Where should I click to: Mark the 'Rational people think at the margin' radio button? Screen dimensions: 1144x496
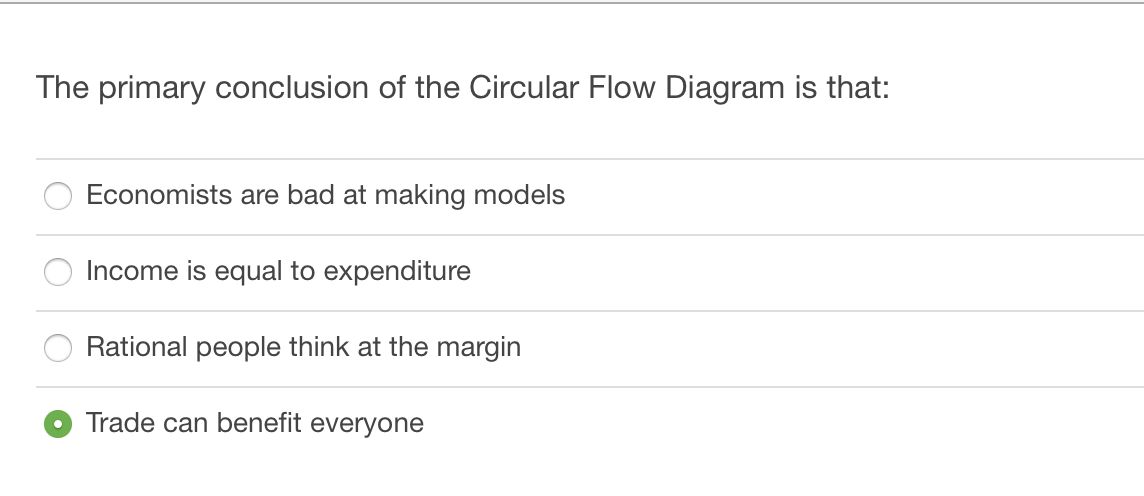tap(58, 347)
